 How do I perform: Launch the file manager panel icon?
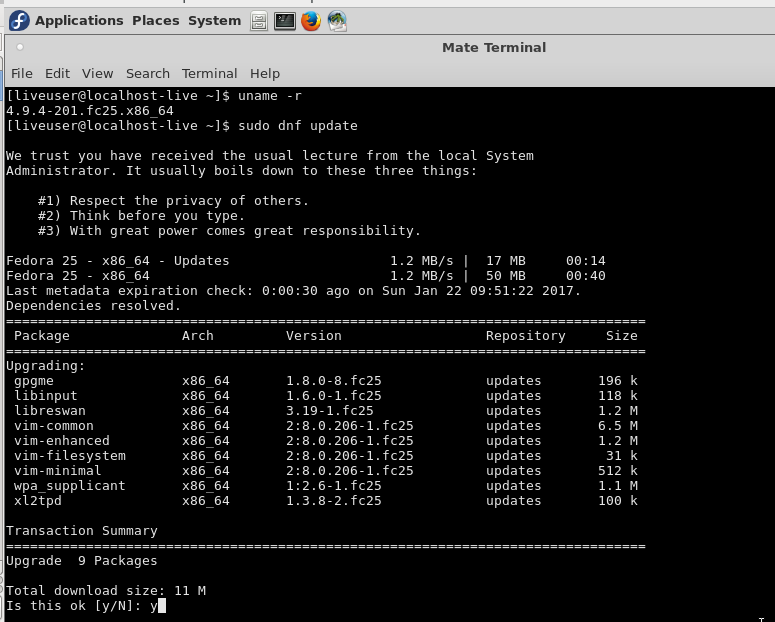(x=258, y=21)
